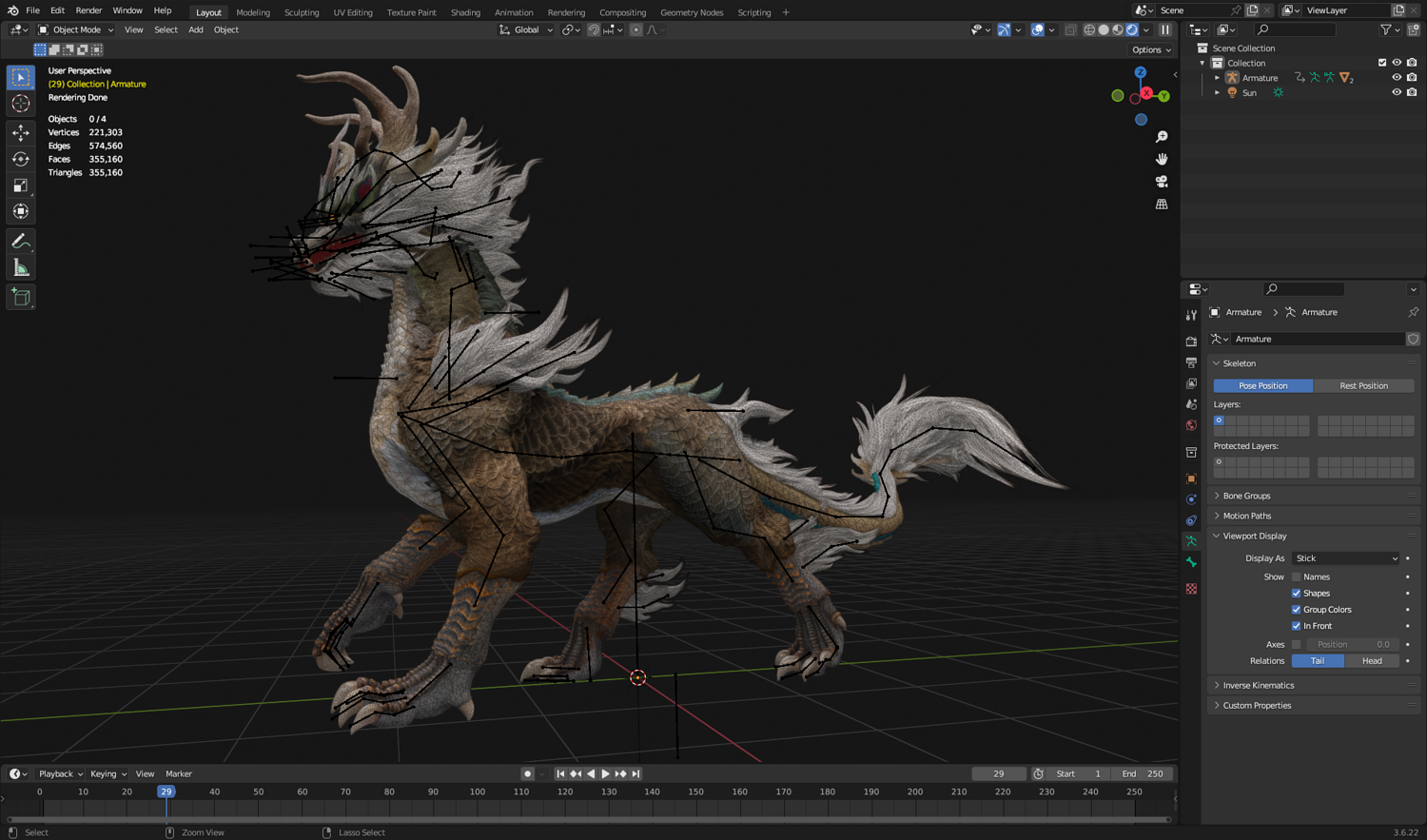
Task: Choose the Measure tool
Action: click(20, 268)
